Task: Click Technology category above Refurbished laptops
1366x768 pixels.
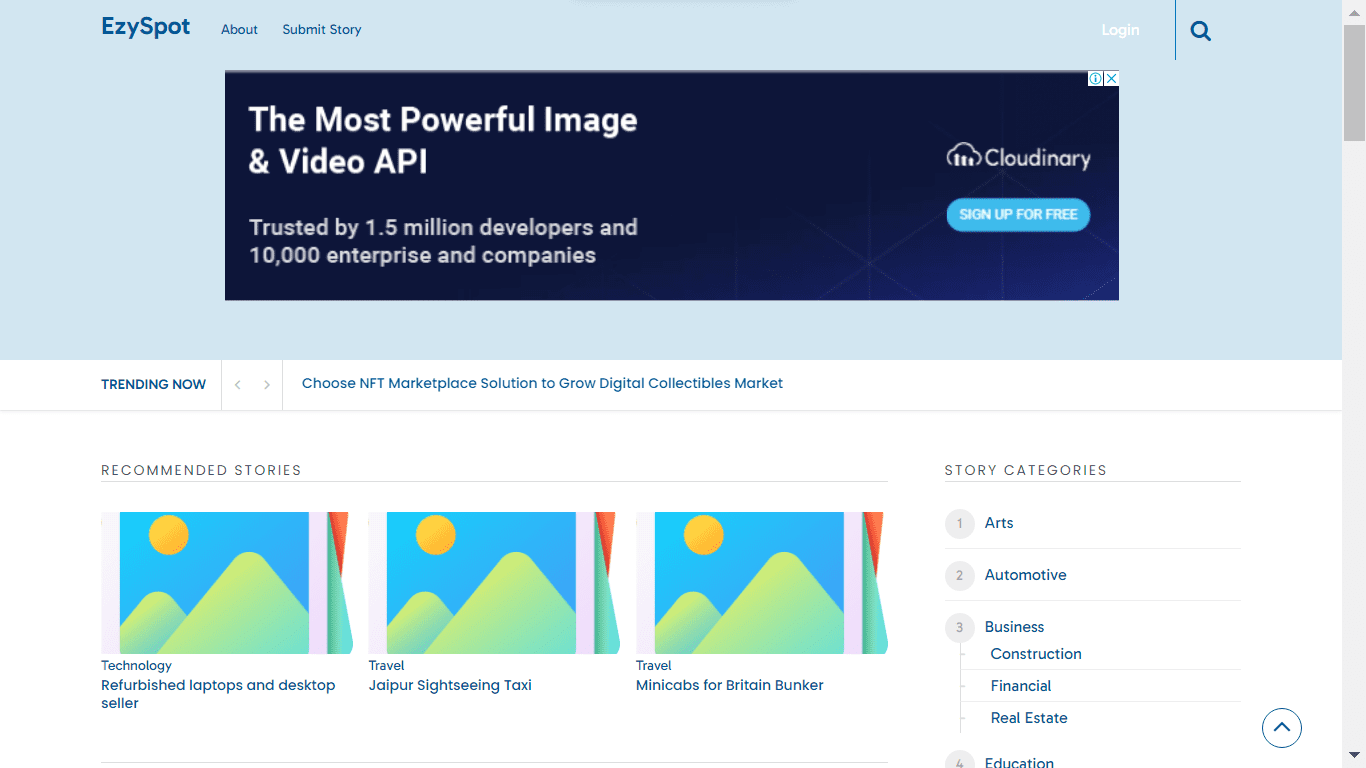Action: 136,665
